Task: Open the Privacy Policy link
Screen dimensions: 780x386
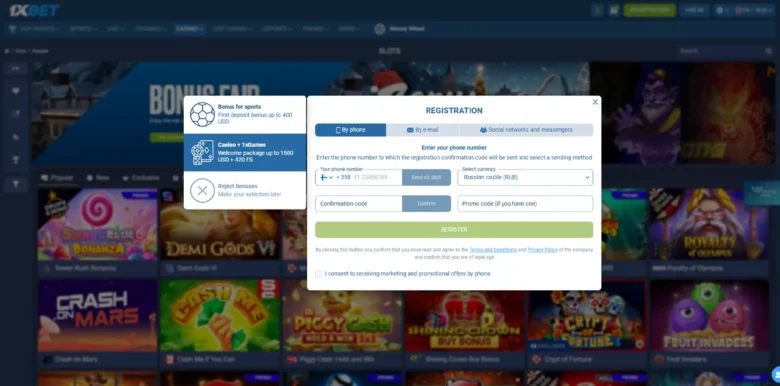Action: (542, 250)
